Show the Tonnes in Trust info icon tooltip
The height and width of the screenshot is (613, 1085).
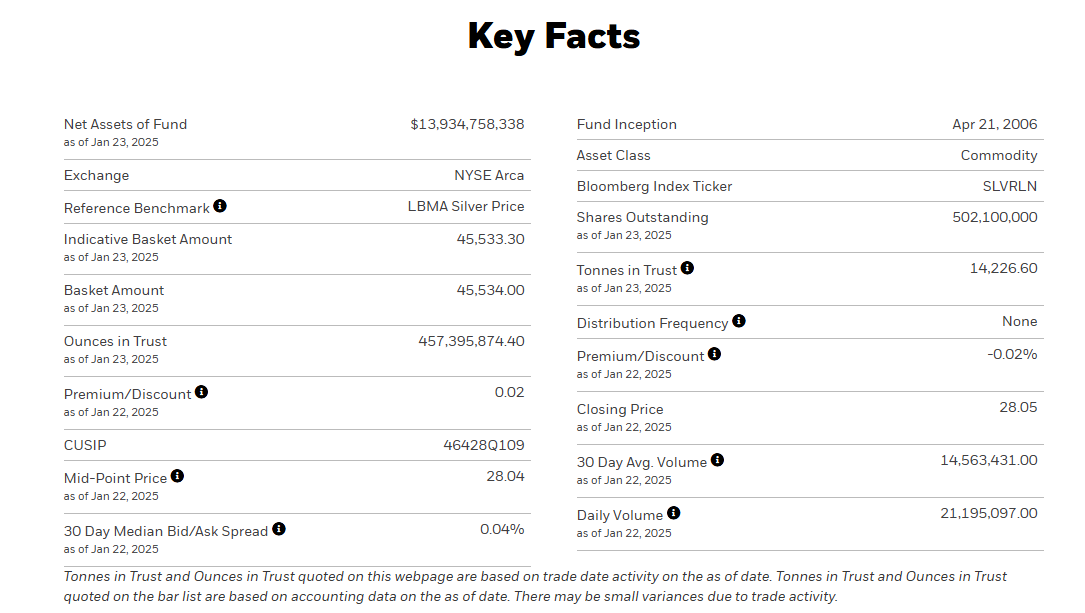pyautogui.click(x=687, y=268)
